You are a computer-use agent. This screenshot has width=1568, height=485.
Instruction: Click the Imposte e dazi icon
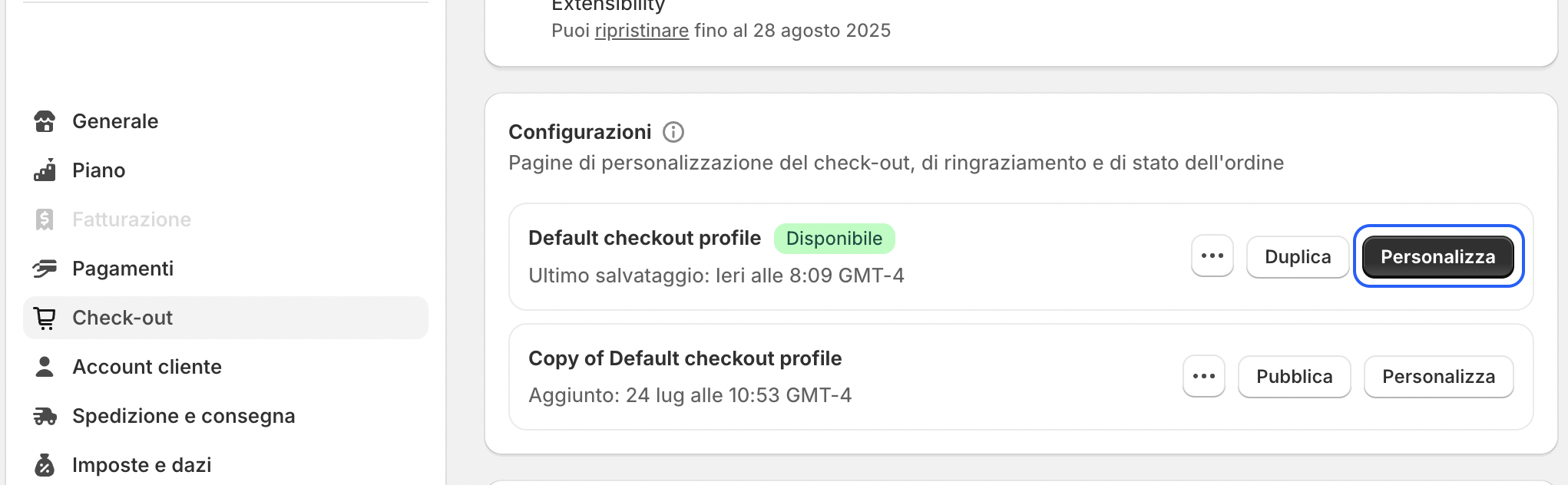coord(45,465)
